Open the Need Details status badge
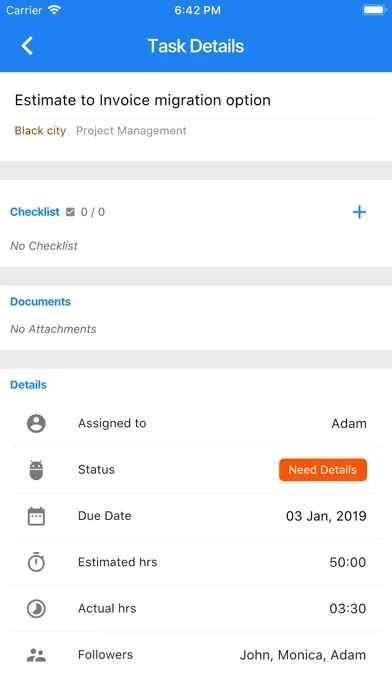This screenshot has width=392, height=696. tap(323, 470)
